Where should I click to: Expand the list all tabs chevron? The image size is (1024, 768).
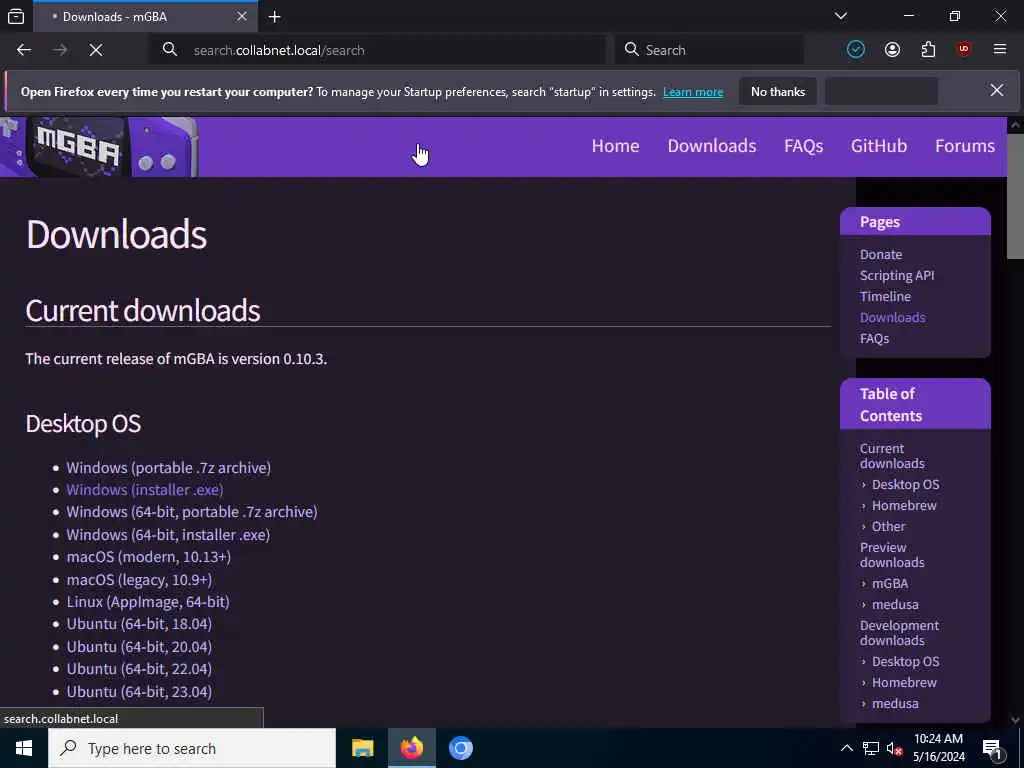point(841,16)
